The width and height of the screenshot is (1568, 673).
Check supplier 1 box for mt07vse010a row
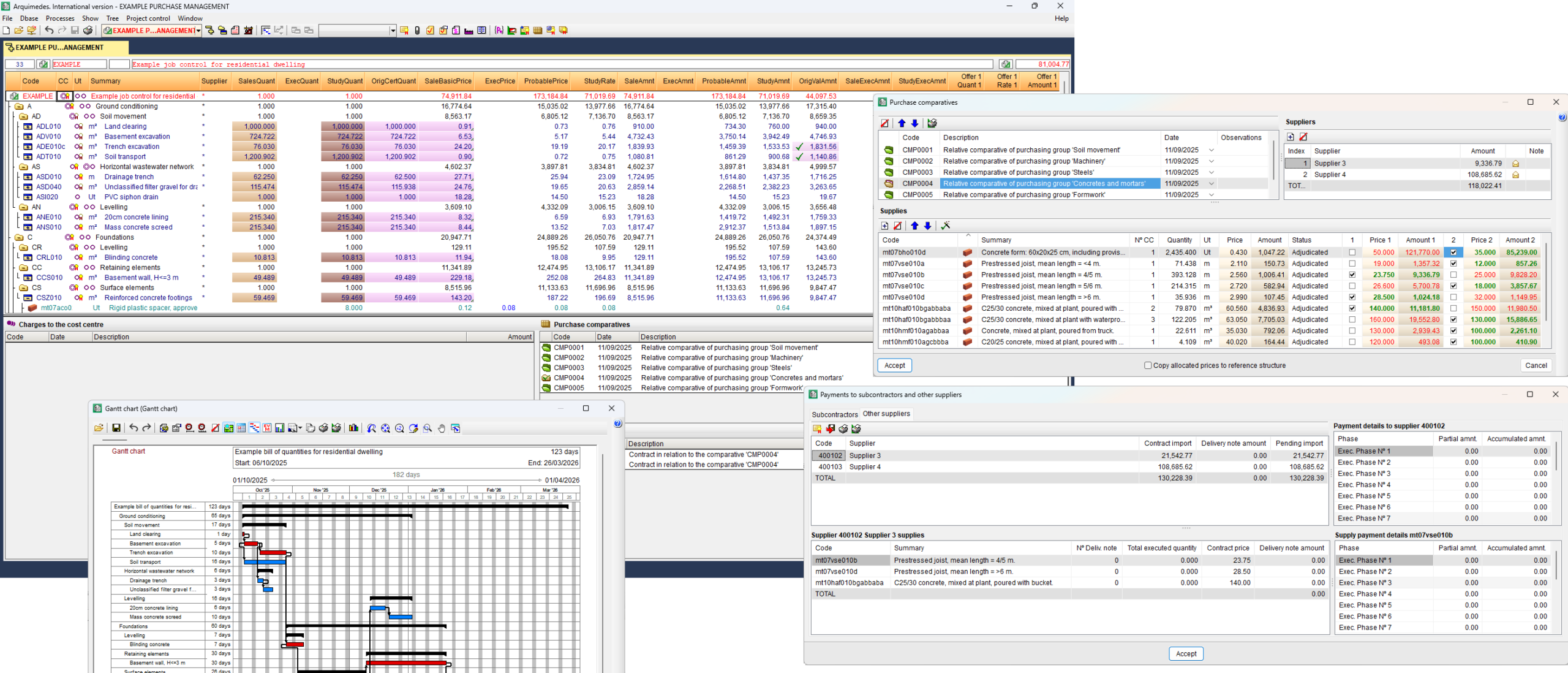tap(1352, 264)
